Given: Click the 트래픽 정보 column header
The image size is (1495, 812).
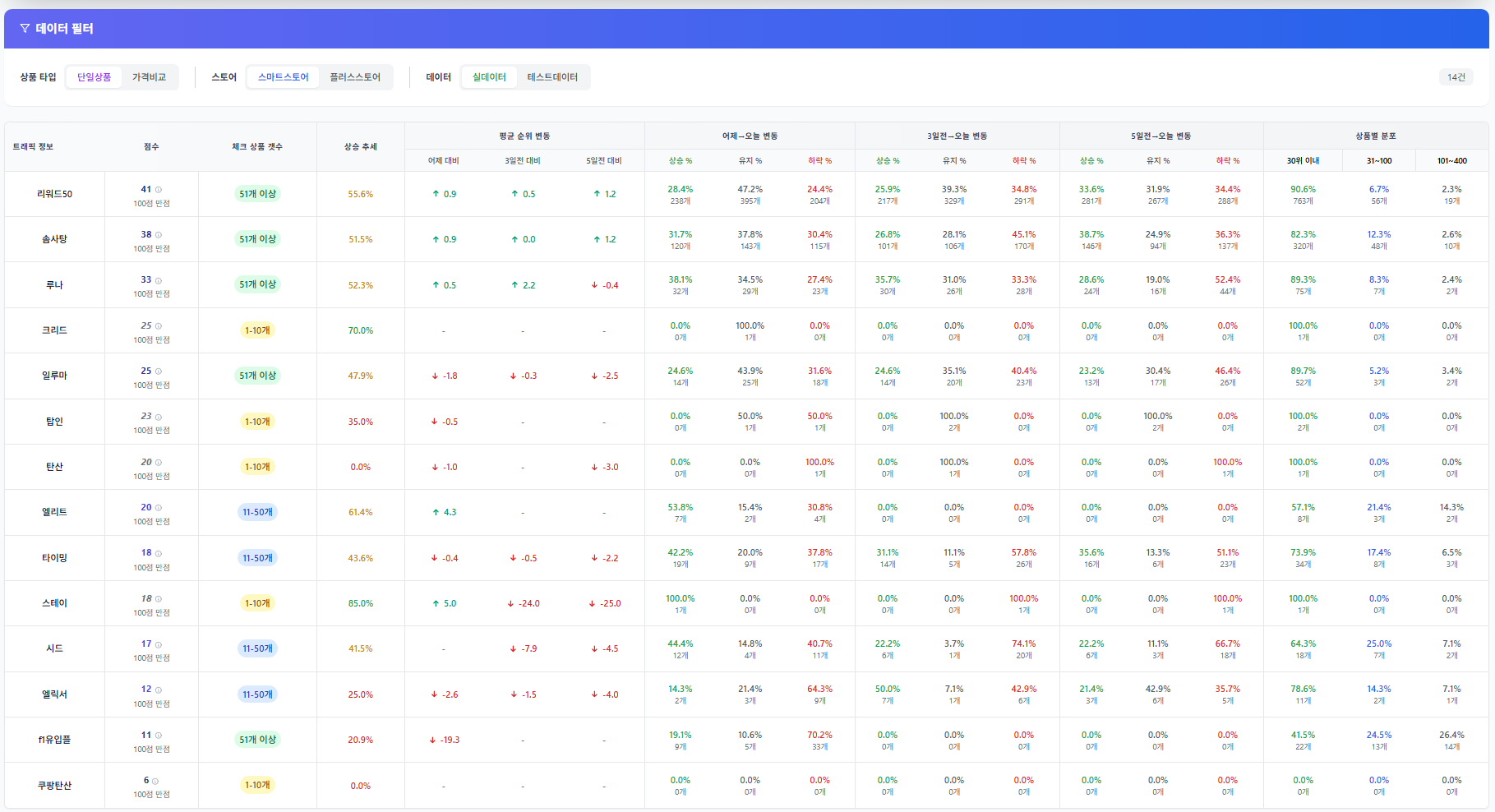Looking at the screenshot, I should pos(33,147).
